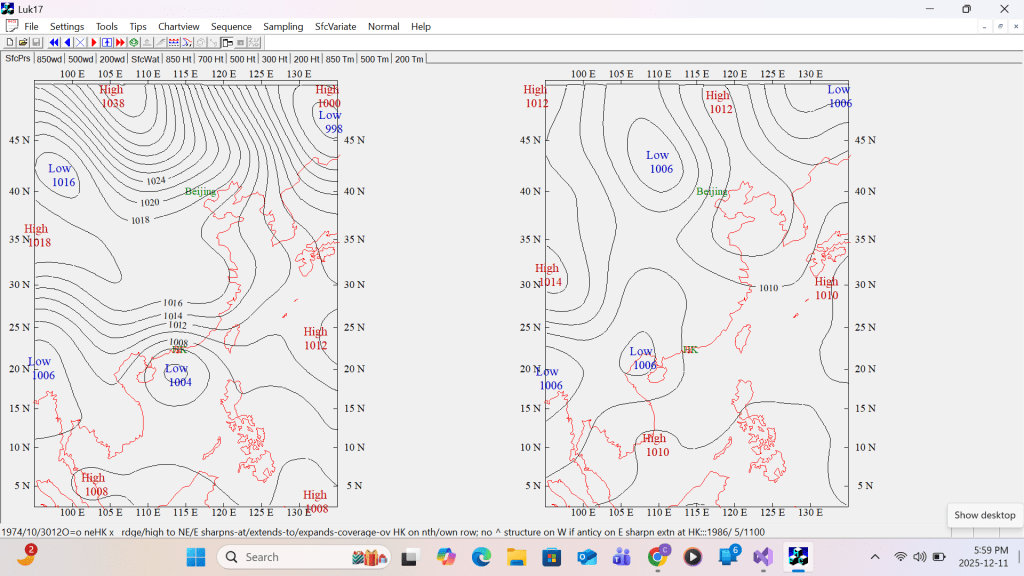This screenshot has width=1024, height=576.
Task: Step forward with the single red right arrow
Action: point(94,43)
